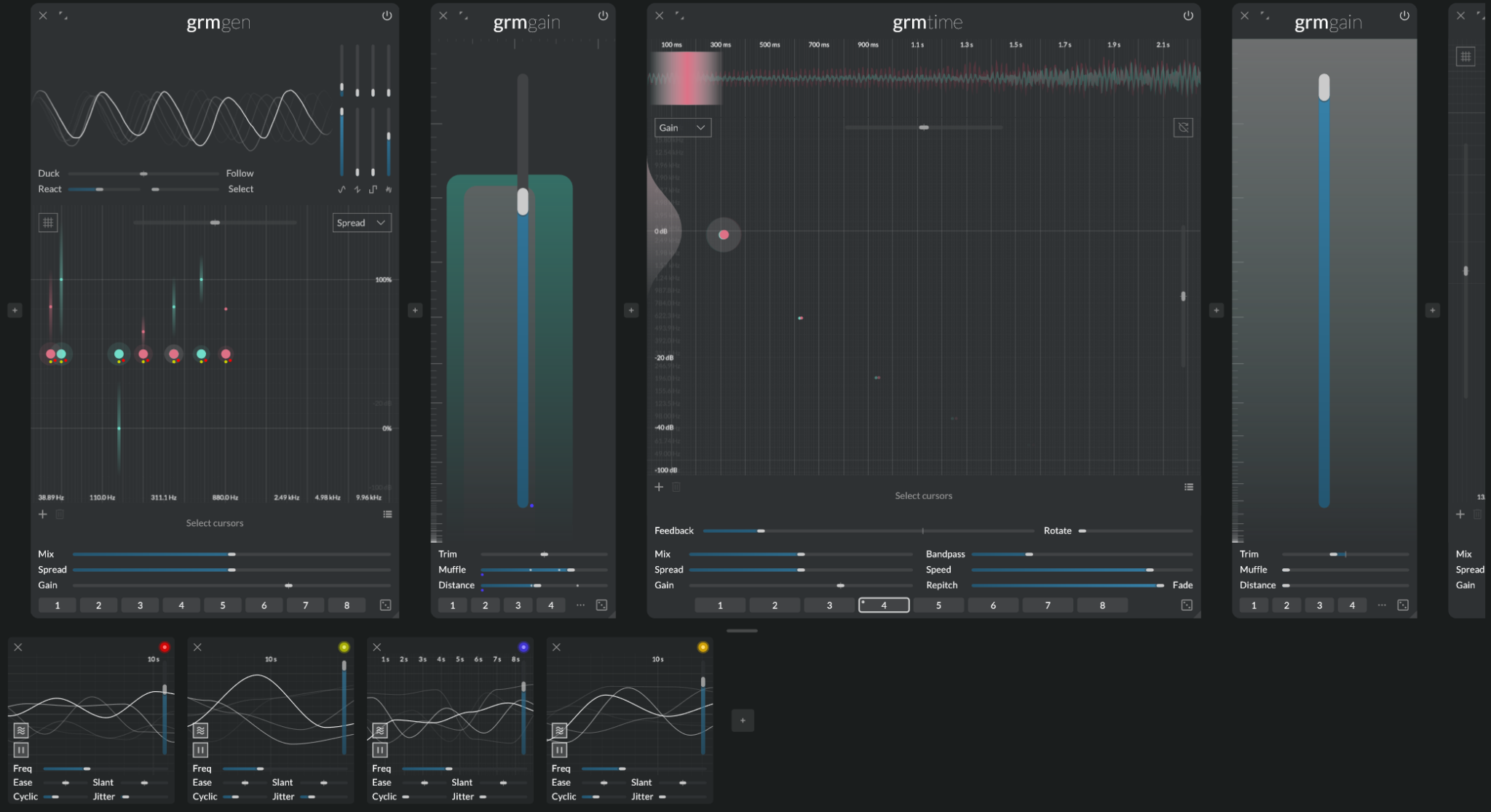The width and height of the screenshot is (1491, 812).
Task: Expand the grmgen module view icon
Action: 63,15
